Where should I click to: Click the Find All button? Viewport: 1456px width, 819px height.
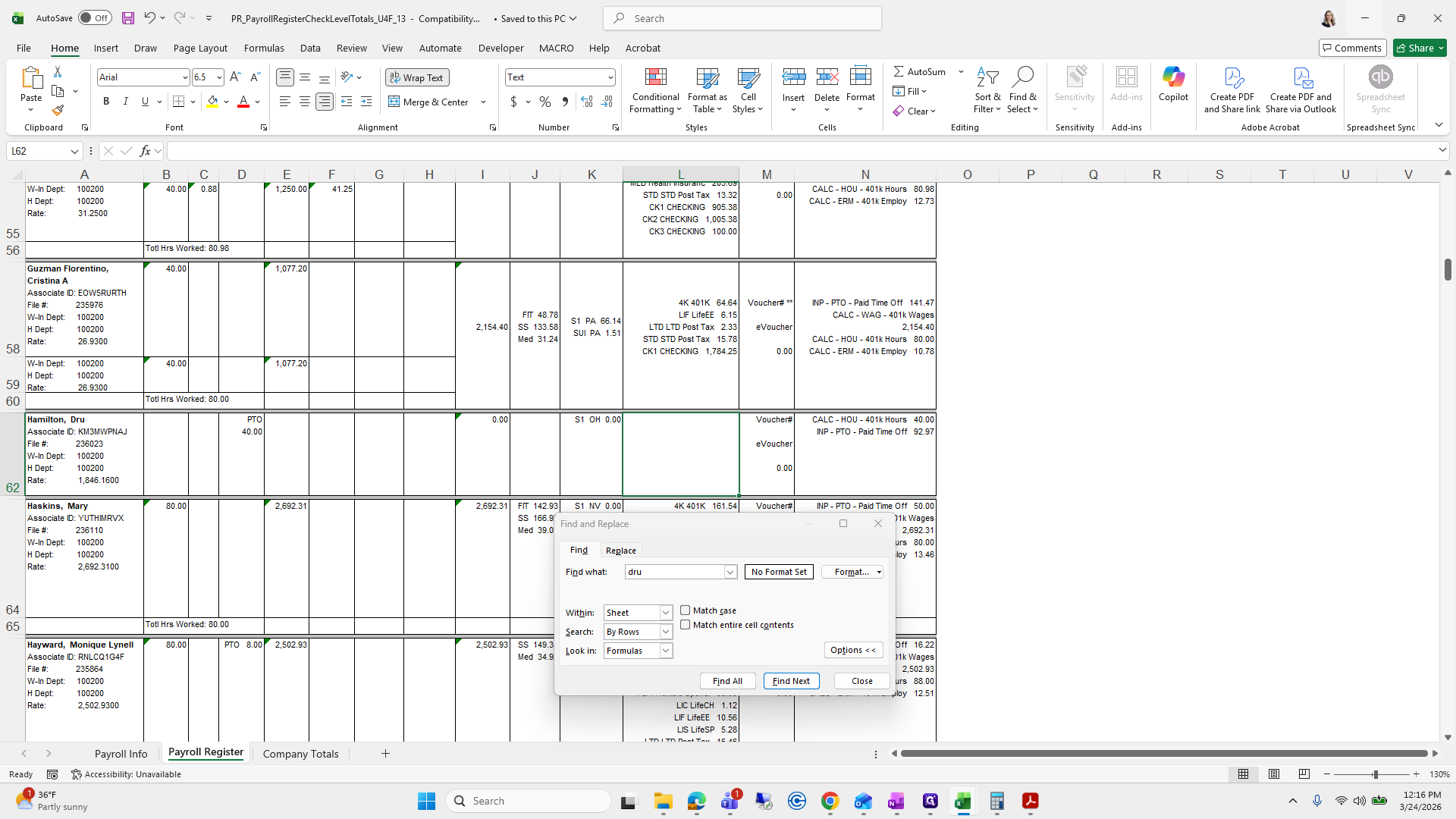727,681
